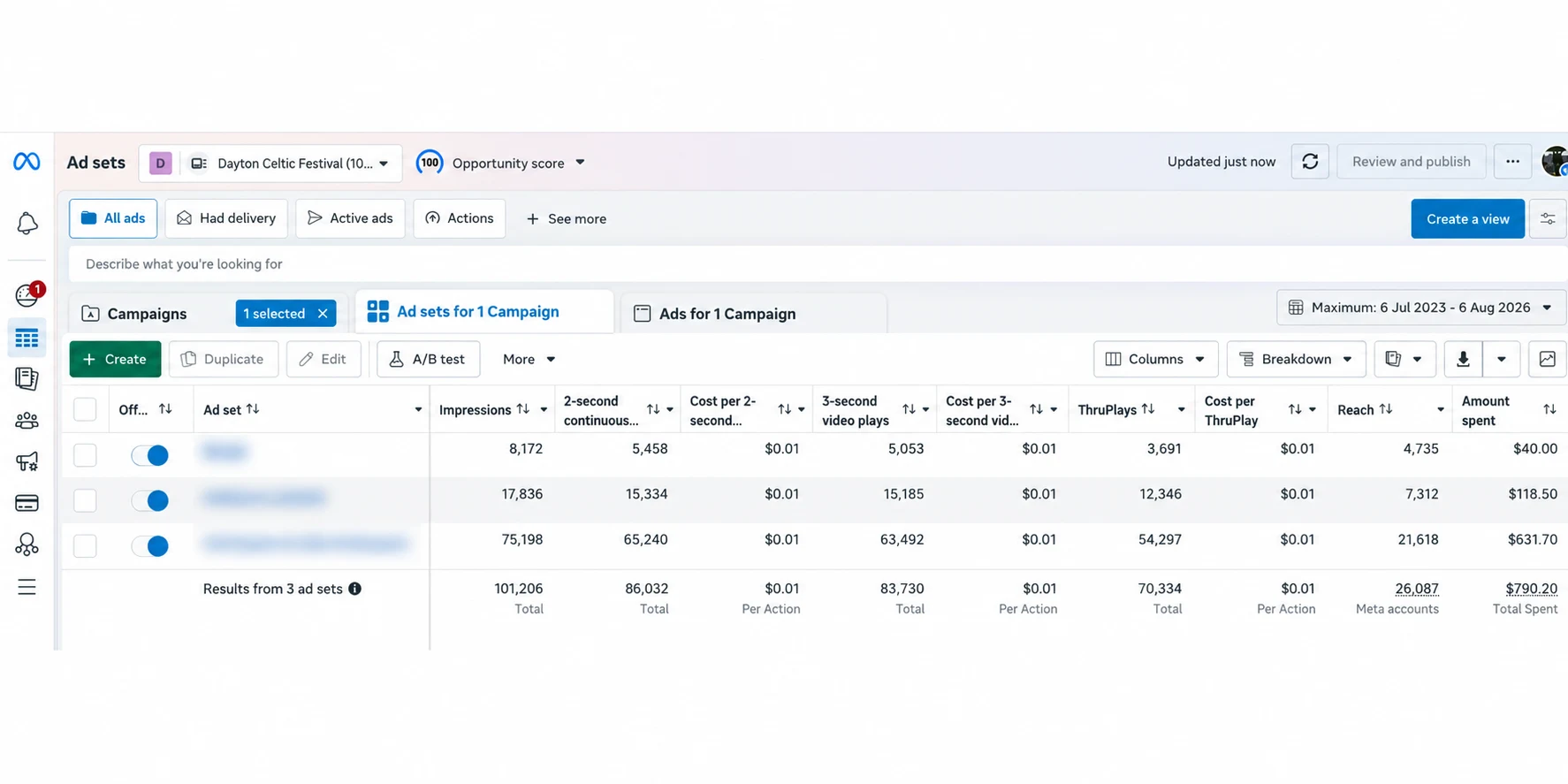Open the date range Maximum dropdown
The width and height of the screenshot is (1568, 784).
(1421, 308)
